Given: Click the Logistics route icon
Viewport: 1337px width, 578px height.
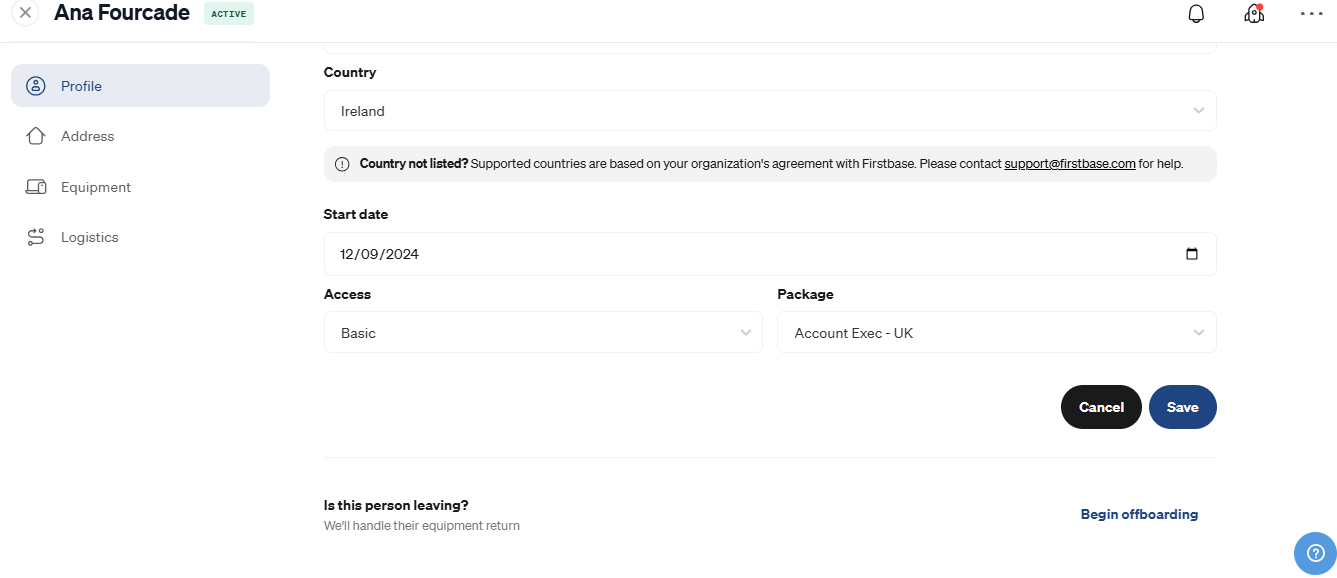Looking at the screenshot, I should [36, 237].
